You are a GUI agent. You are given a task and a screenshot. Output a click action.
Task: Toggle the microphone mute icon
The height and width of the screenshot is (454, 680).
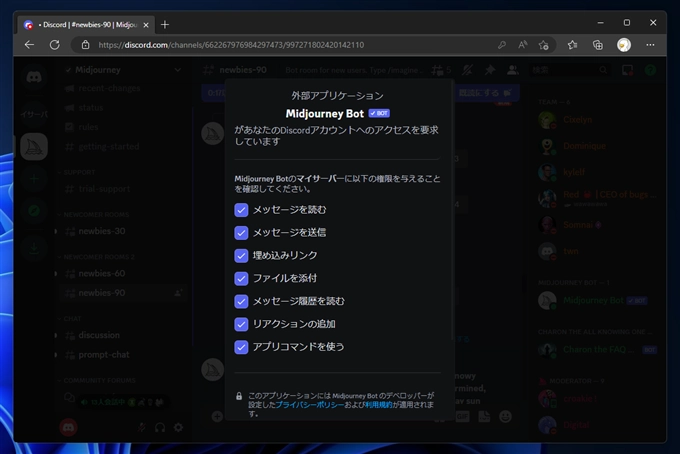pos(142,428)
